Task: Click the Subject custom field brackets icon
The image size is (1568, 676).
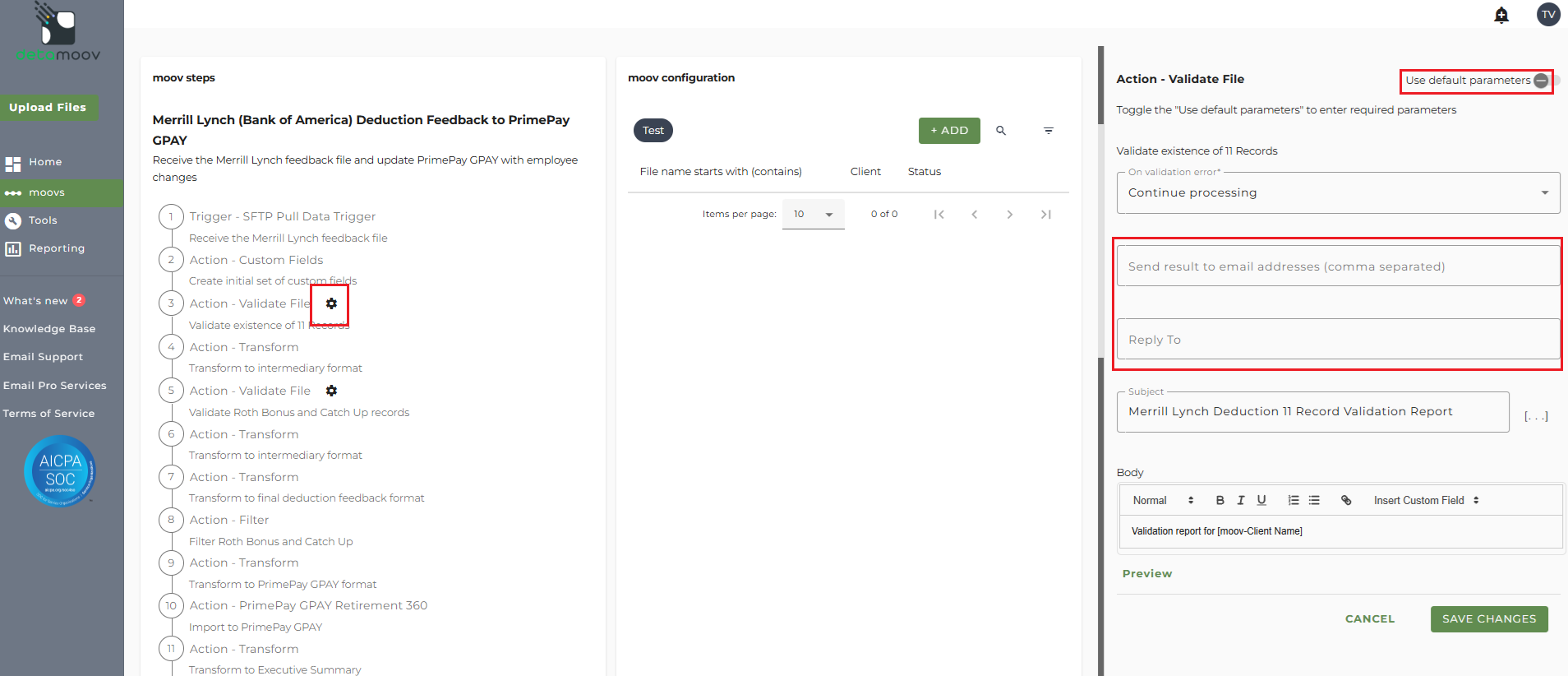Action: tap(1536, 416)
